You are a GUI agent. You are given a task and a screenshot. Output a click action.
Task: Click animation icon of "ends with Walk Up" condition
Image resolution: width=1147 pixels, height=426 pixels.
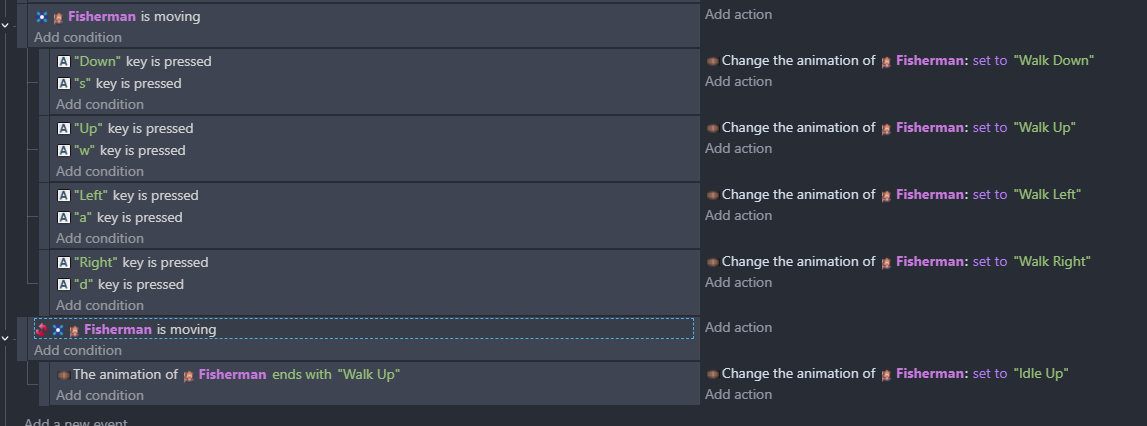pyautogui.click(x=63, y=375)
